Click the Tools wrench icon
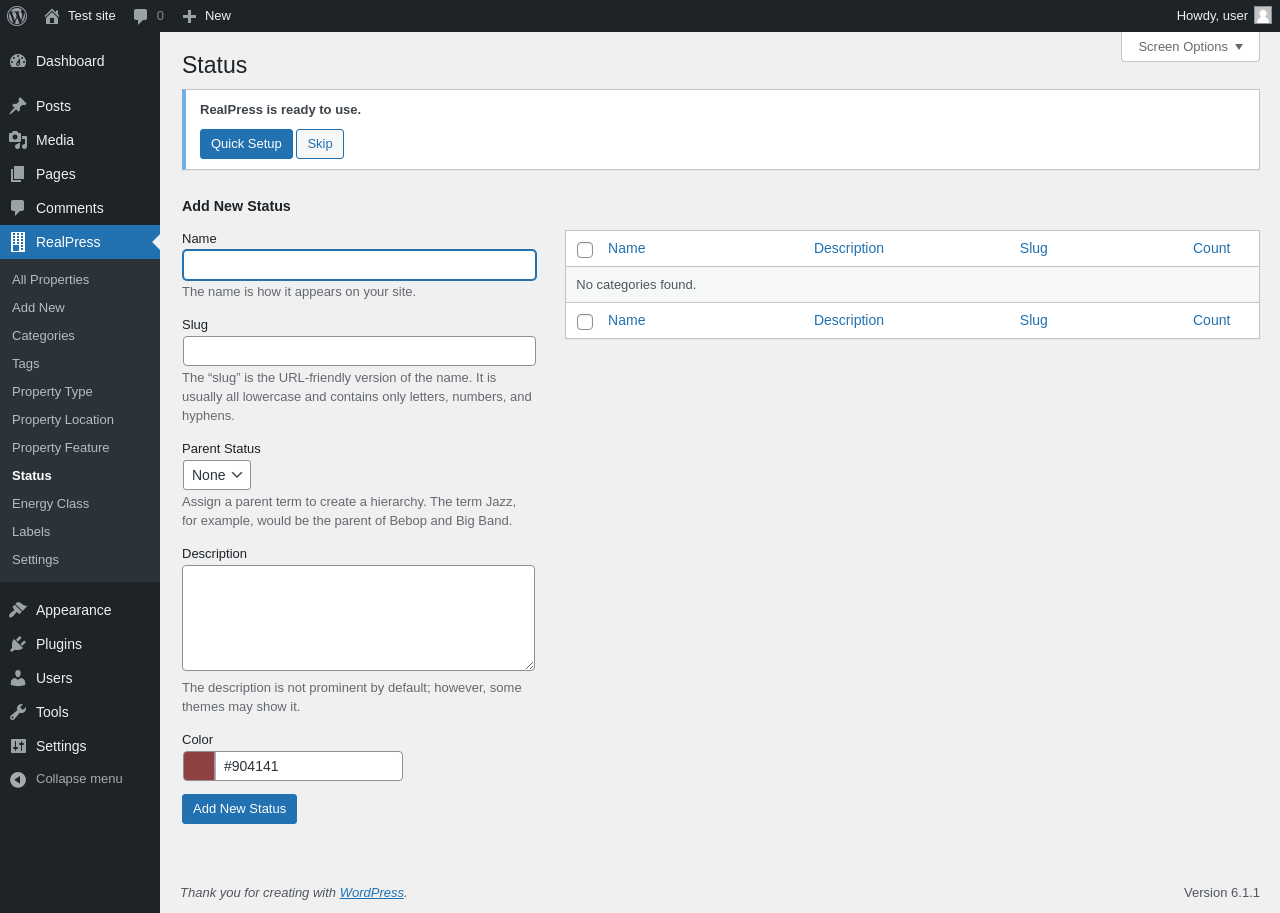The image size is (1280, 913). click(18, 712)
